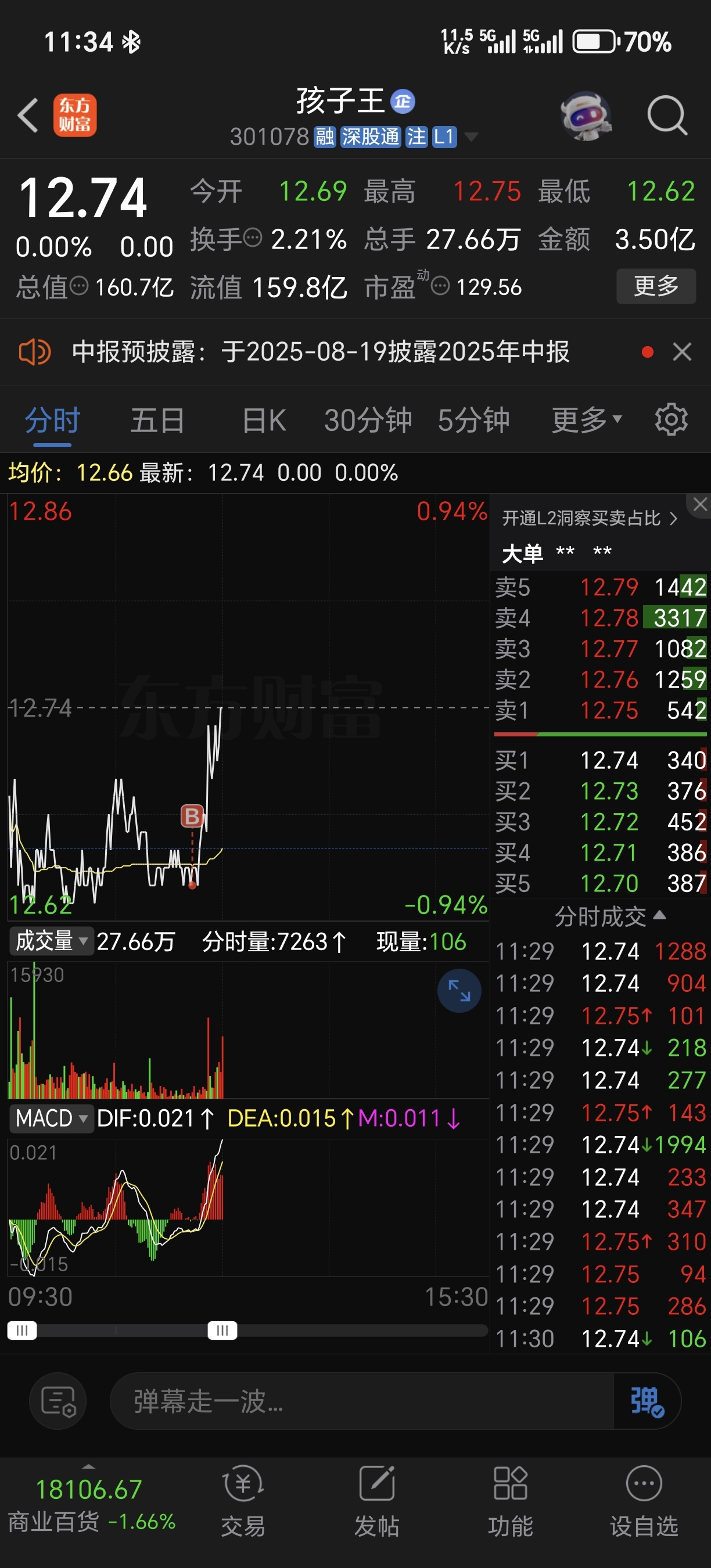Tap the blue 企 badge beside 孩子王
Screen dimensions: 711x1568
tap(403, 101)
